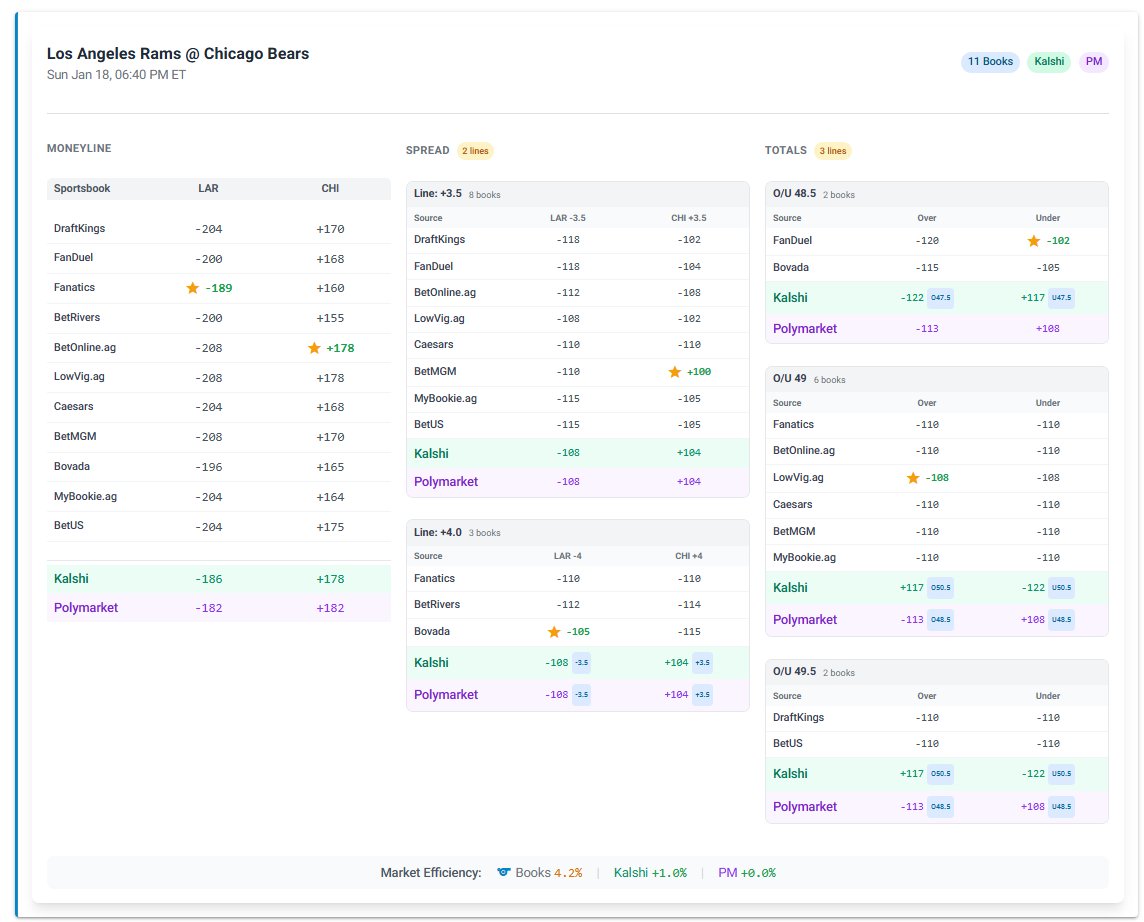Click PM +0.0% market efficiency value
Image resolution: width=1144 pixels, height=922 pixels.
747,872
